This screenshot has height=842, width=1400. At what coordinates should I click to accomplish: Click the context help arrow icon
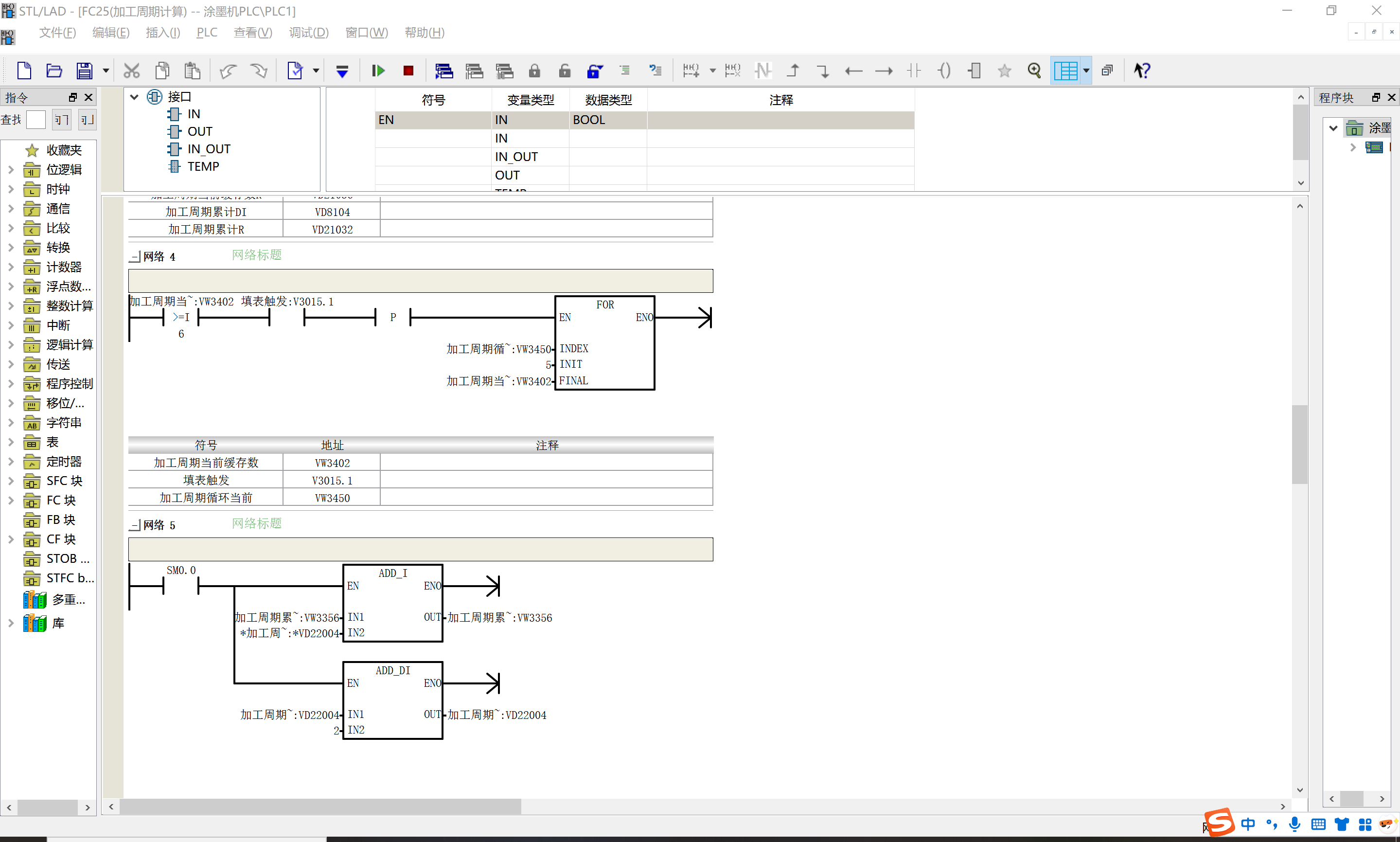(1141, 71)
